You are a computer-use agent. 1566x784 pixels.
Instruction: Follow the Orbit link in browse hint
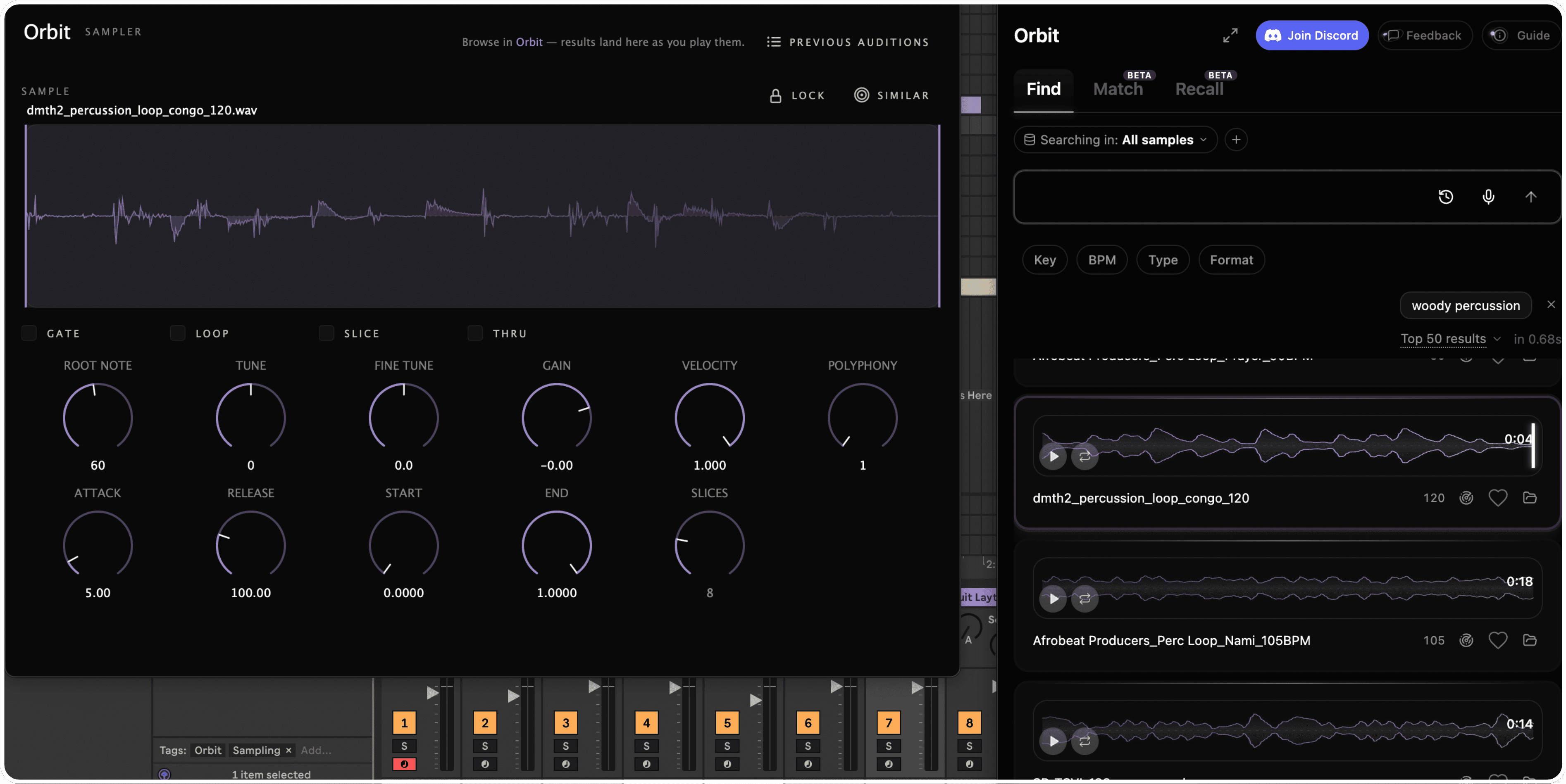(x=529, y=42)
